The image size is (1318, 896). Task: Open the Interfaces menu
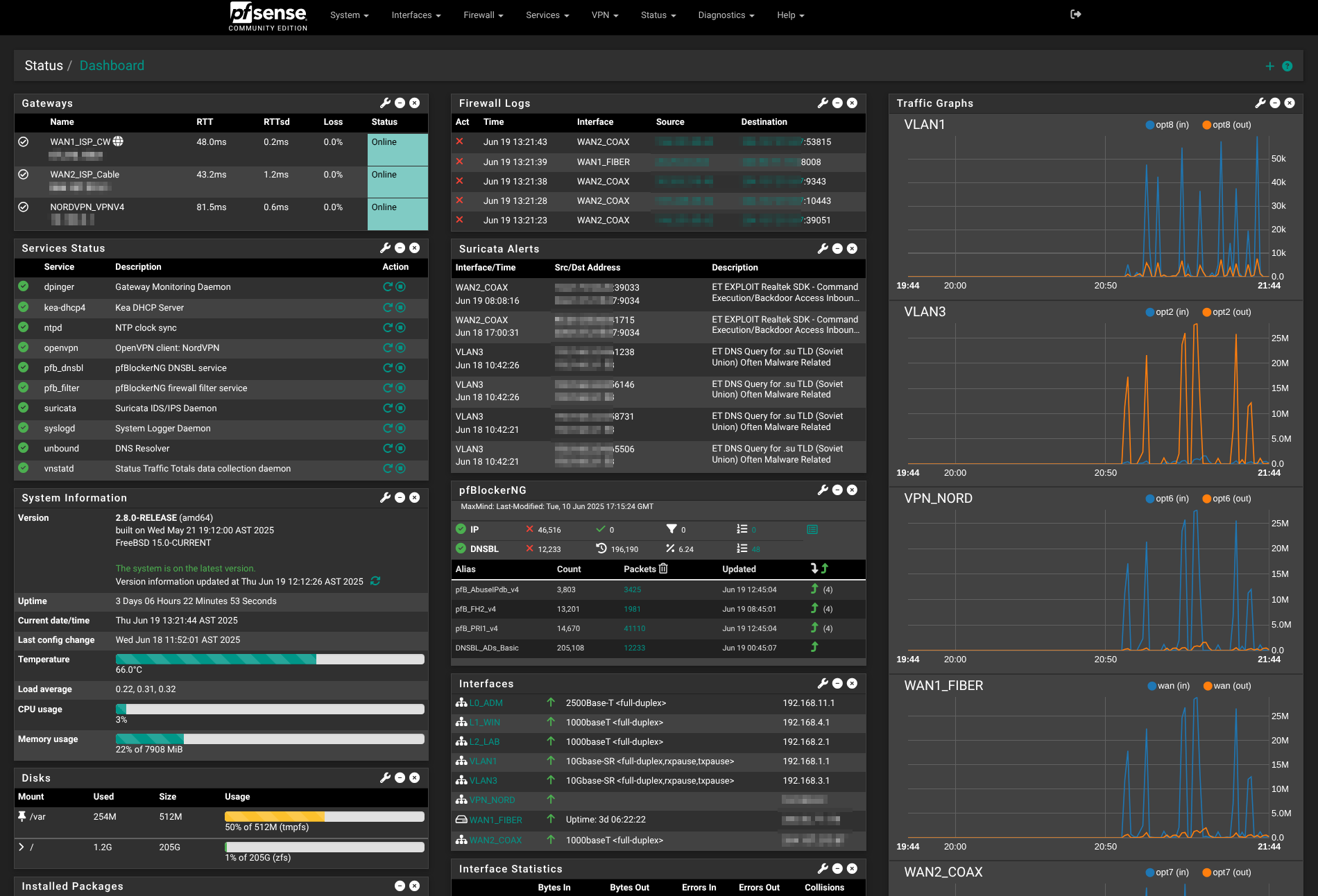[x=416, y=15]
